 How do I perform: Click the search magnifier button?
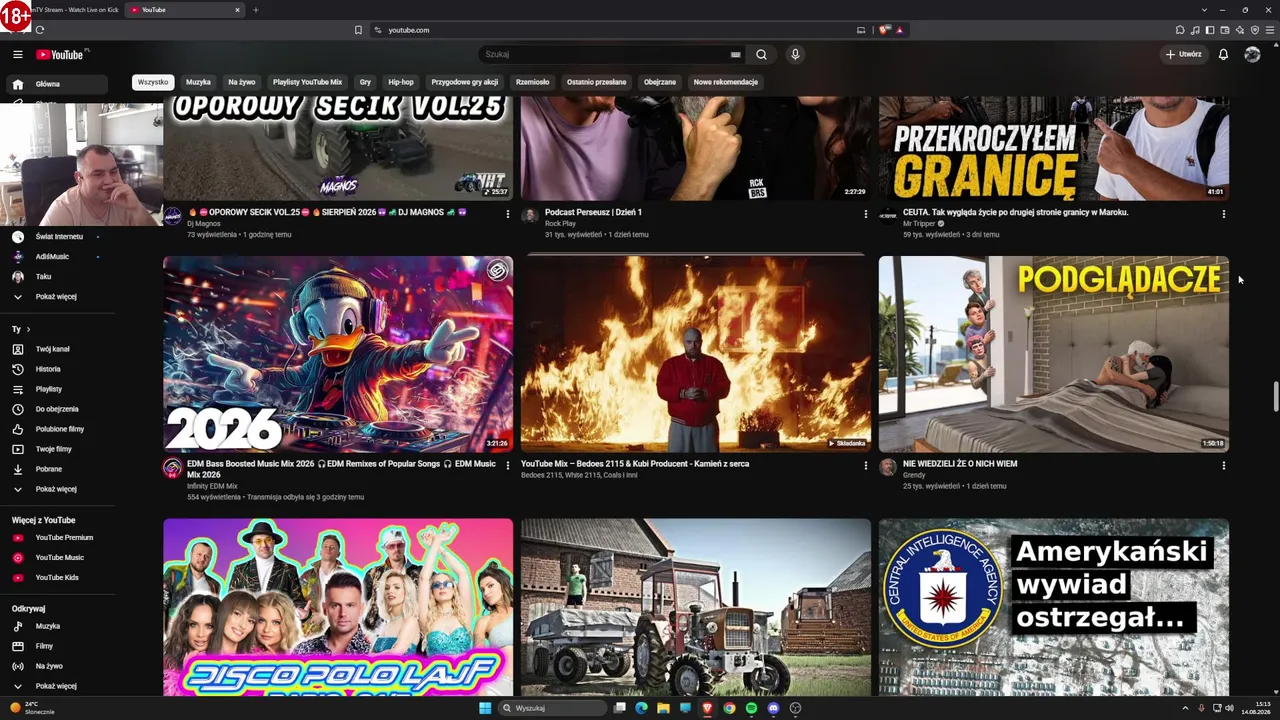761,54
